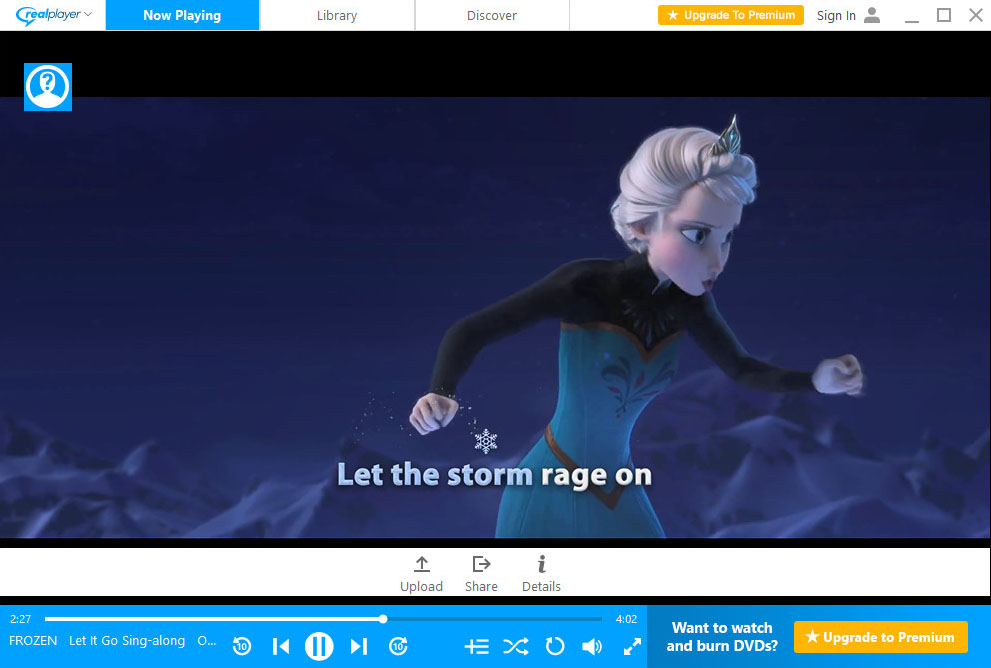
Task: Mute the volume speaker icon
Action: coord(592,646)
